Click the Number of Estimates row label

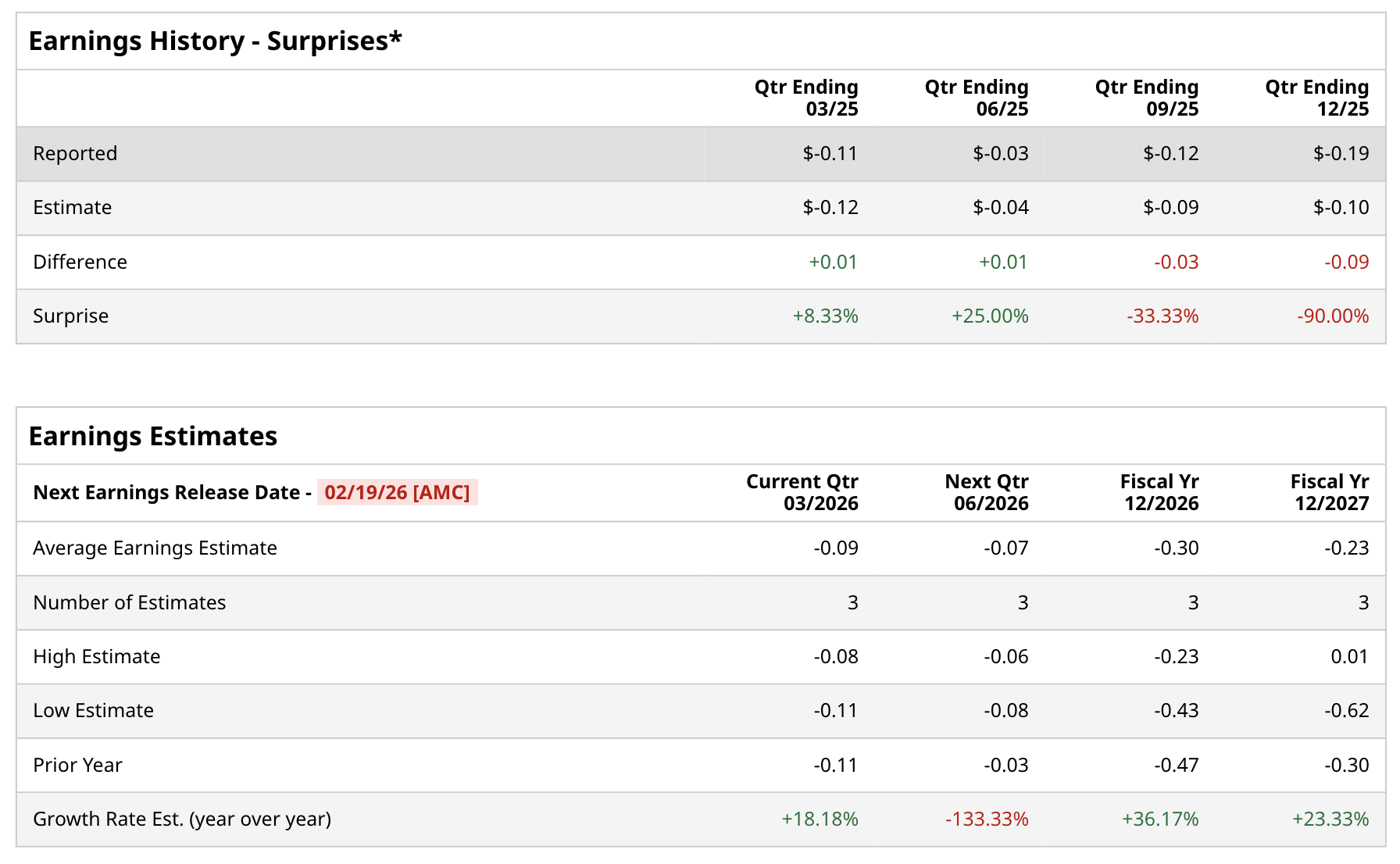click(130, 603)
